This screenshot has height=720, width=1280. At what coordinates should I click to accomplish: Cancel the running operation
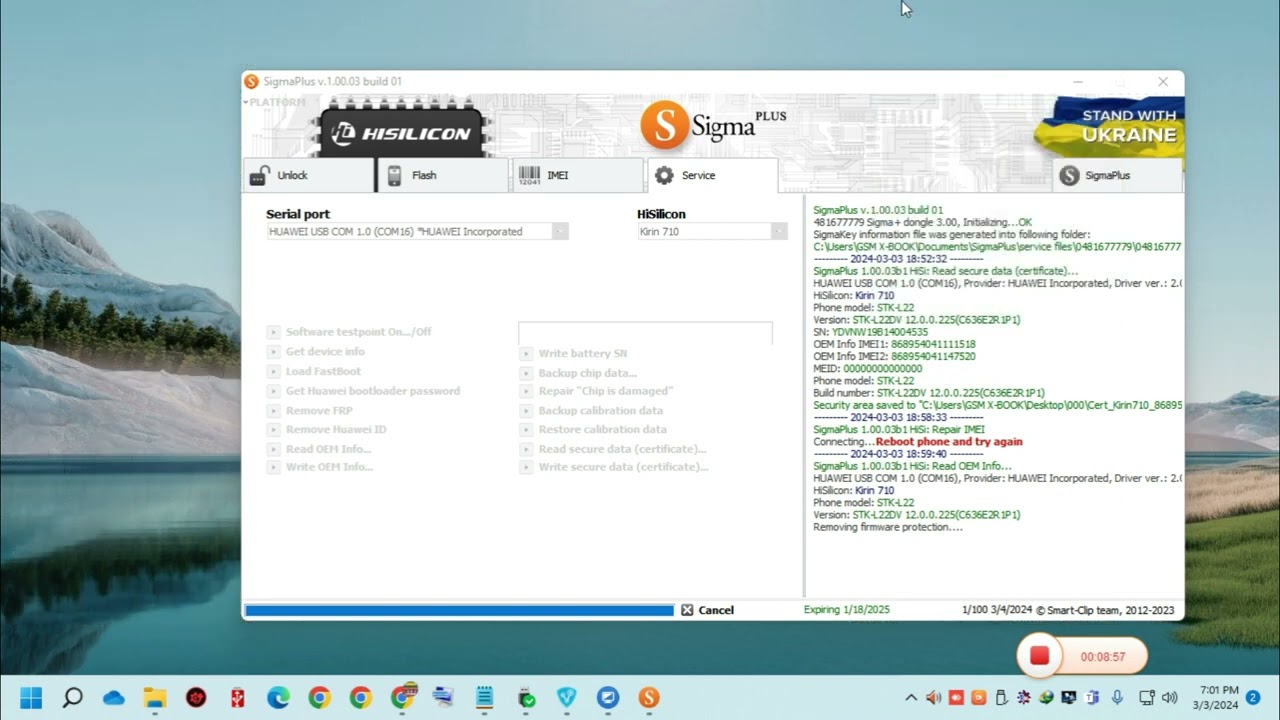707,610
